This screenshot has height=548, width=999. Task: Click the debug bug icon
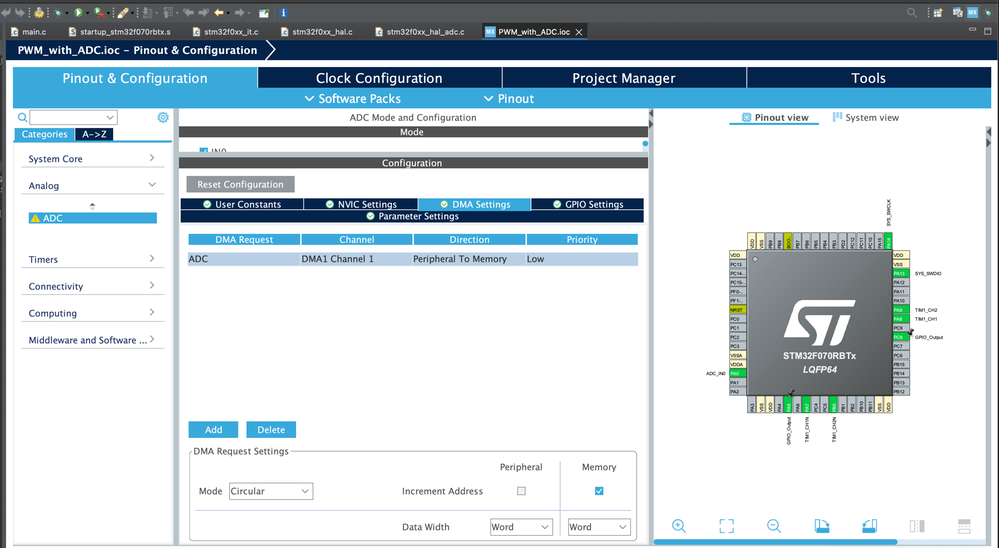click(58, 13)
